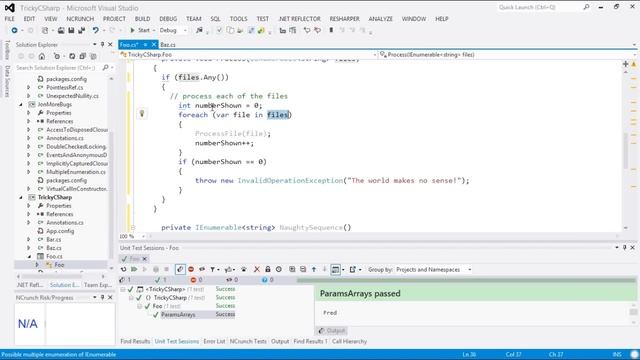Close the Foo.cs editor tab

tap(154, 44)
